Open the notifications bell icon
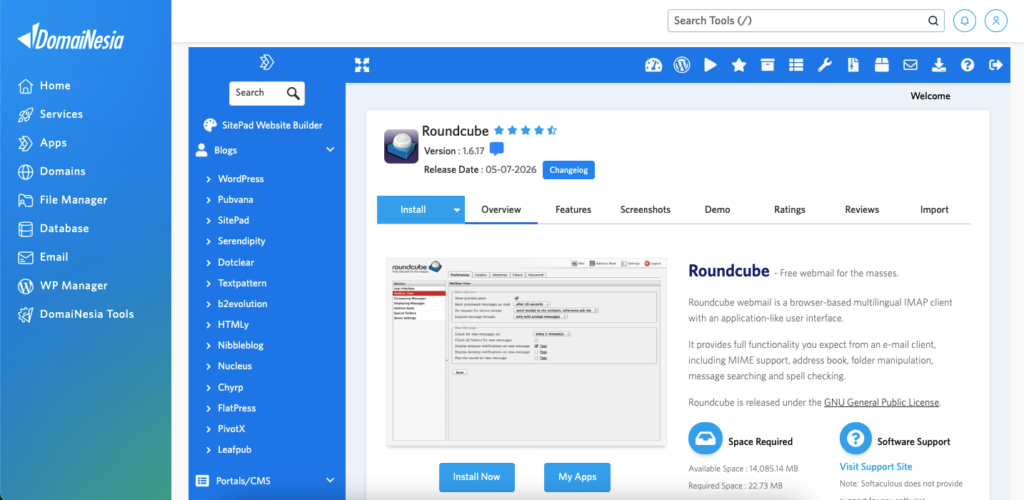This screenshot has height=500, width=1024. point(964,20)
